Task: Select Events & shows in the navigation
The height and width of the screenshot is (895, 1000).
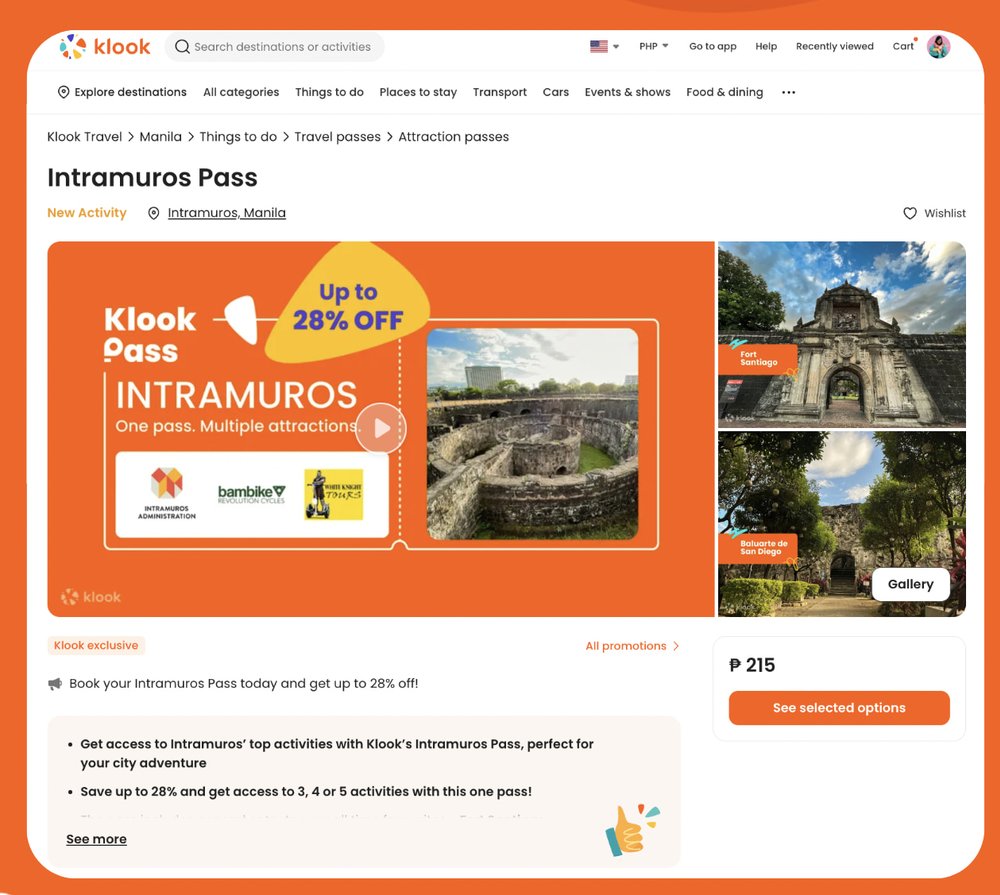Action: (x=627, y=92)
